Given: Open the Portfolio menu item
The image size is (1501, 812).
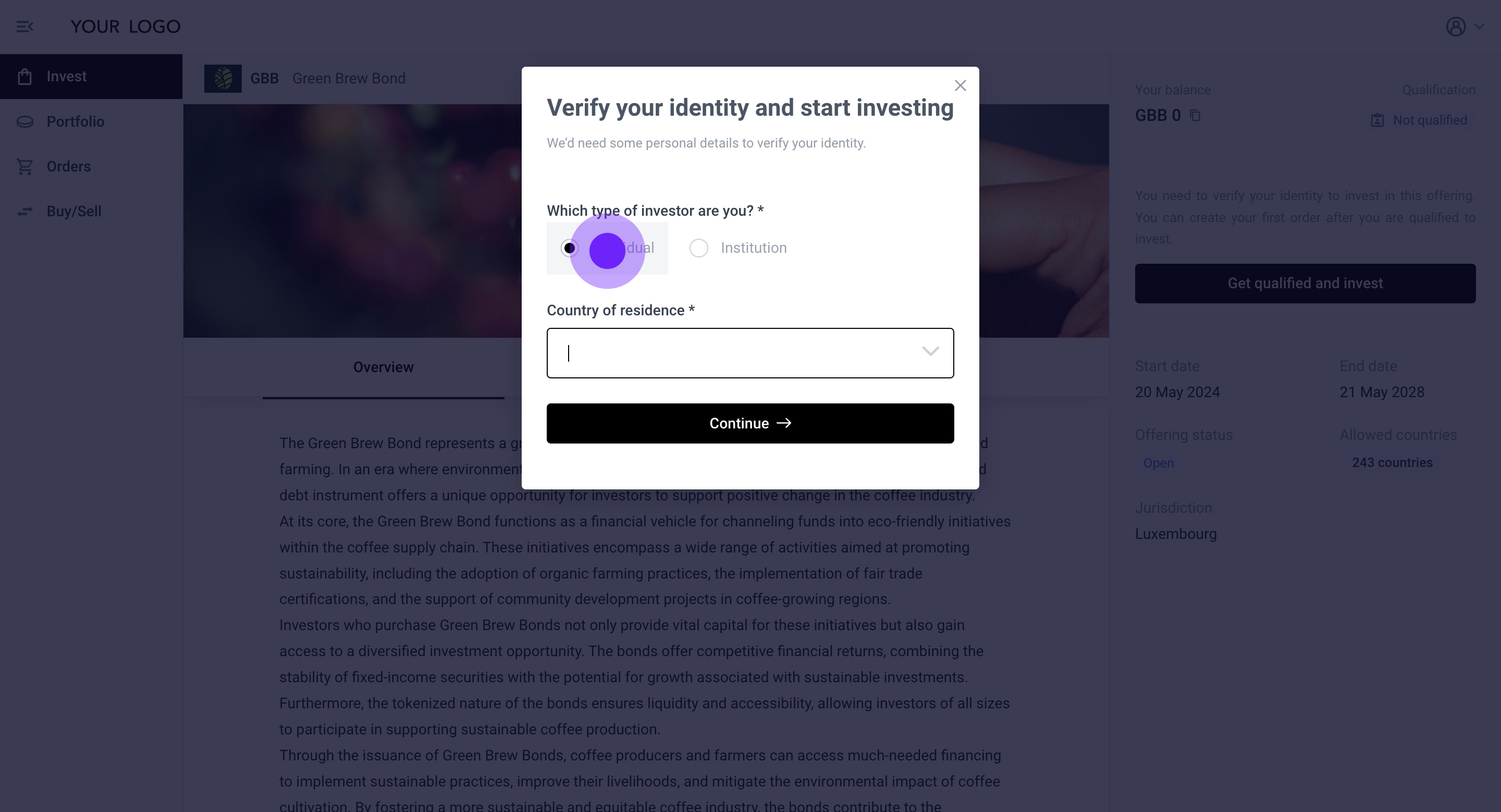Looking at the screenshot, I should (75, 122).
